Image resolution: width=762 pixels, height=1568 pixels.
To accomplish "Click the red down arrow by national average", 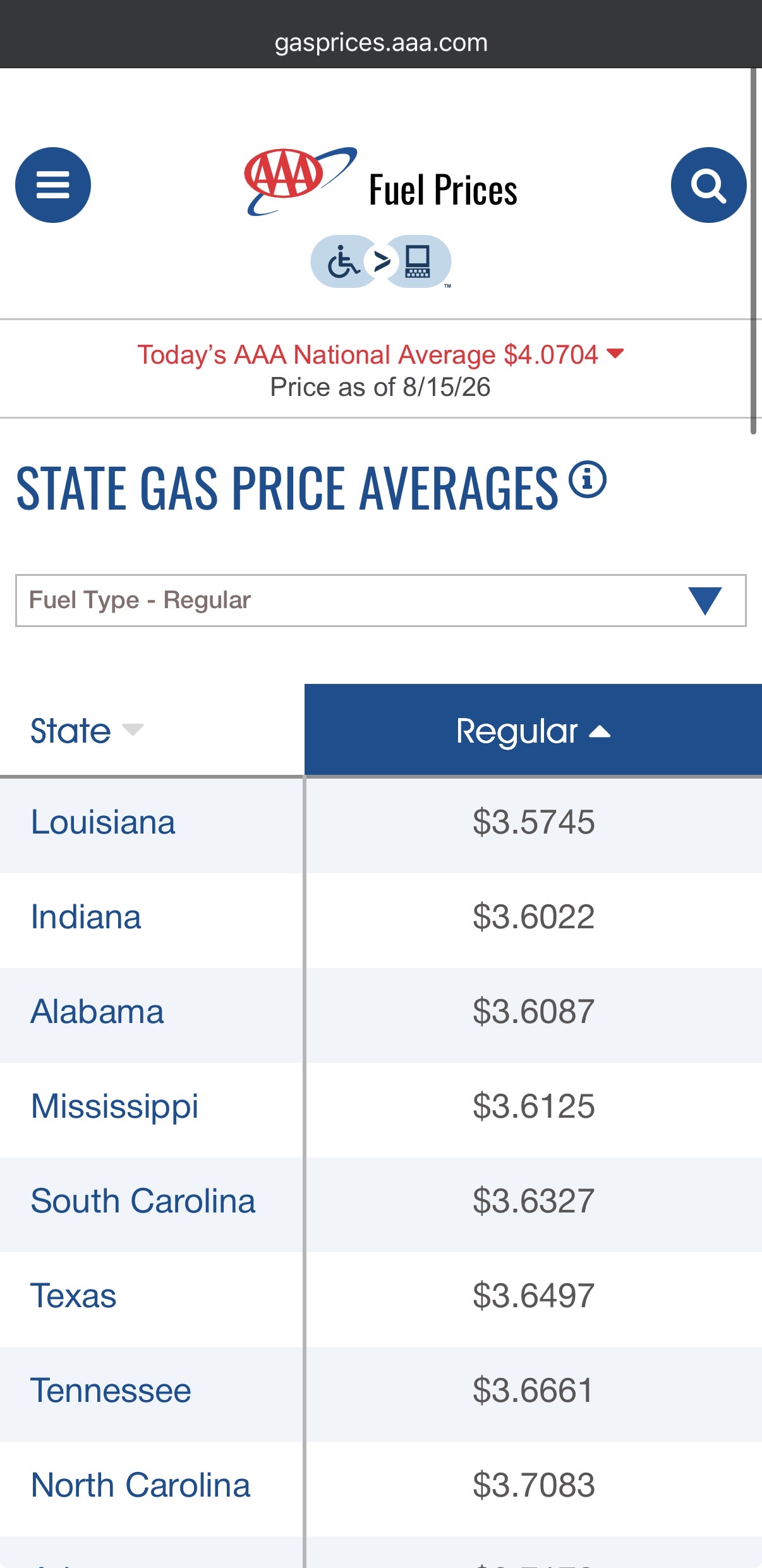I will coord(615,354).
